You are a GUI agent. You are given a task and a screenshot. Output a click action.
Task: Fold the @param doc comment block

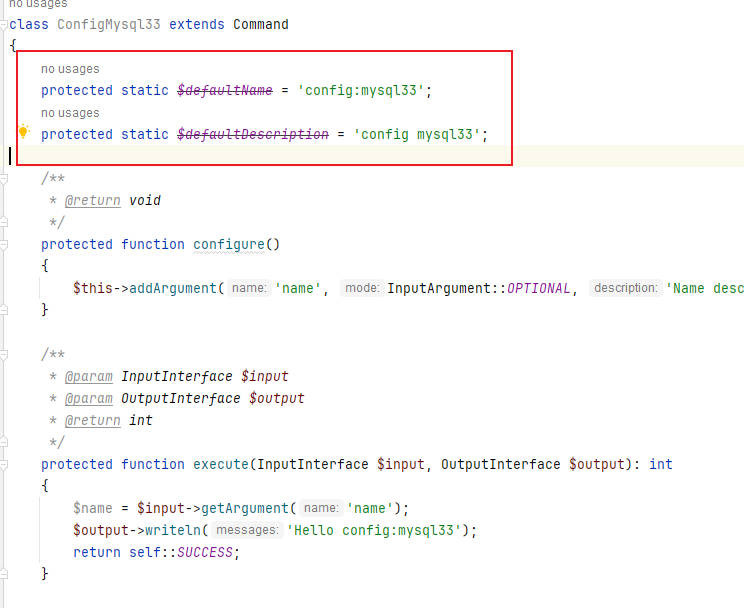click(x=4, y=355)
